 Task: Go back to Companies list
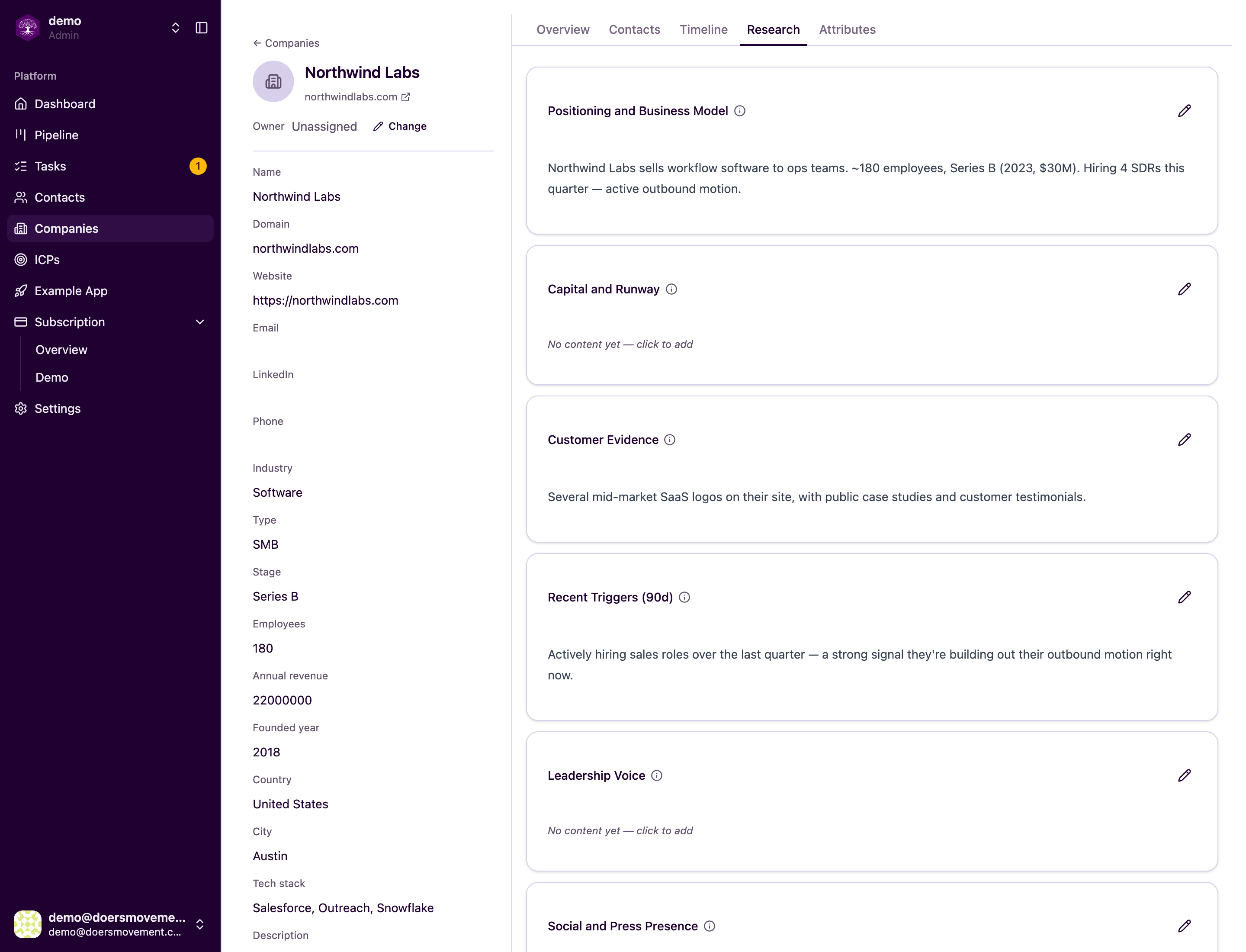click(286, 43)
